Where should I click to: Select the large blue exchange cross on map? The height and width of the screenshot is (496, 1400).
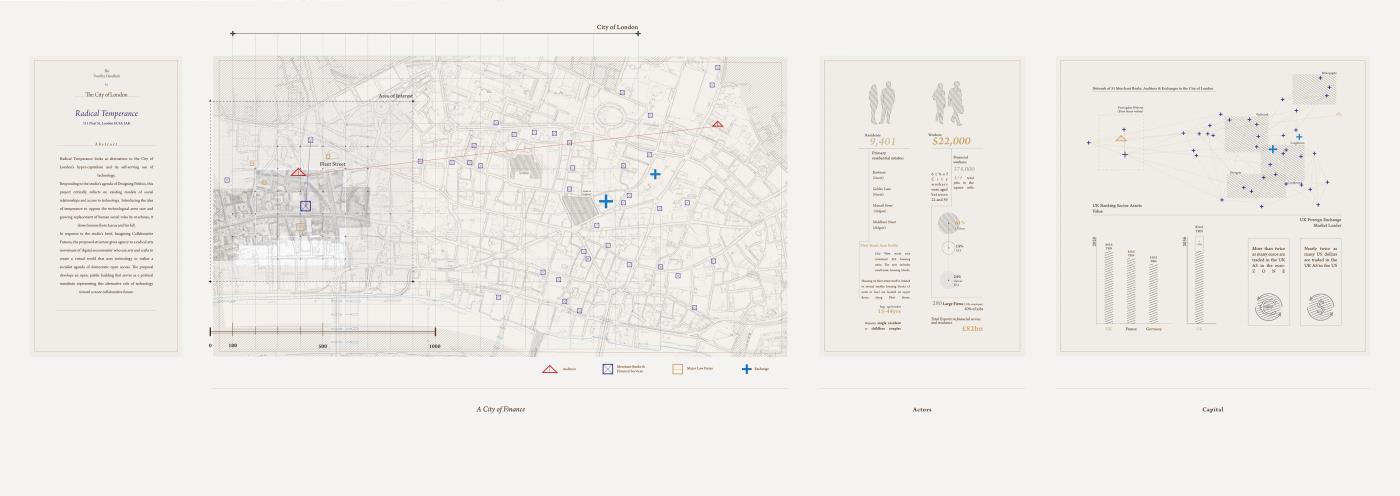[x=606, y=201]
